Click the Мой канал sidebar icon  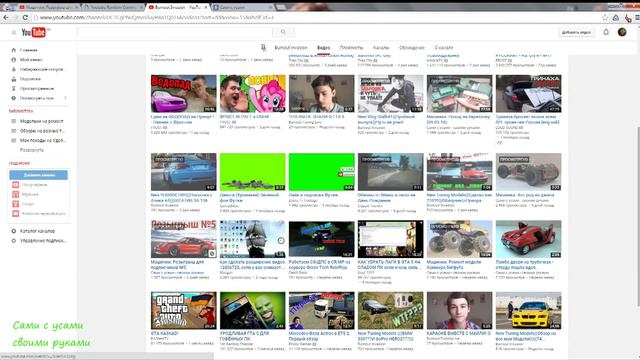[x=13, y=60]
